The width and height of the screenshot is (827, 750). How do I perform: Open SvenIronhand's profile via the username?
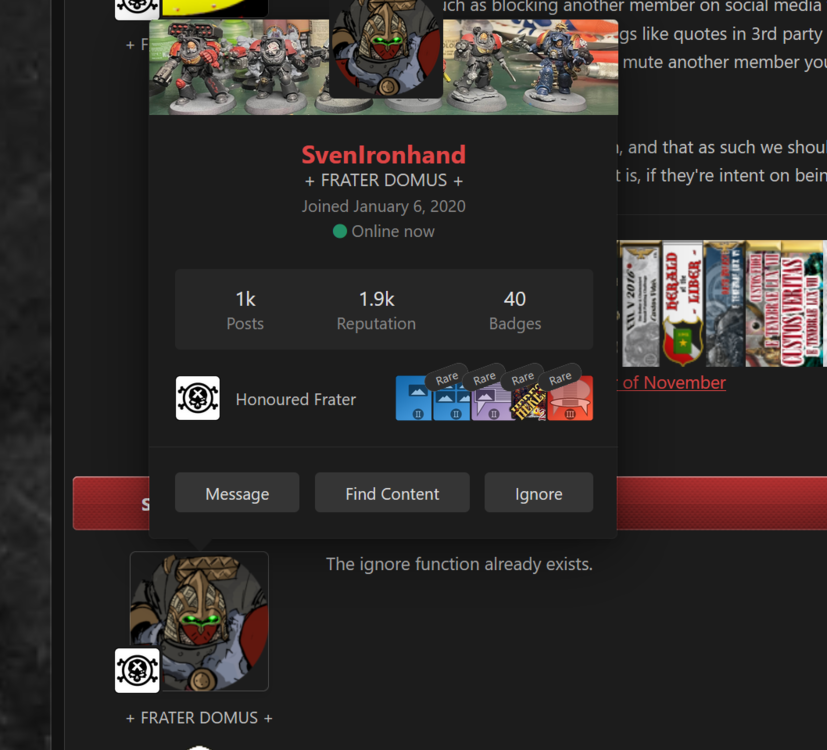click(x=383, y=155)
